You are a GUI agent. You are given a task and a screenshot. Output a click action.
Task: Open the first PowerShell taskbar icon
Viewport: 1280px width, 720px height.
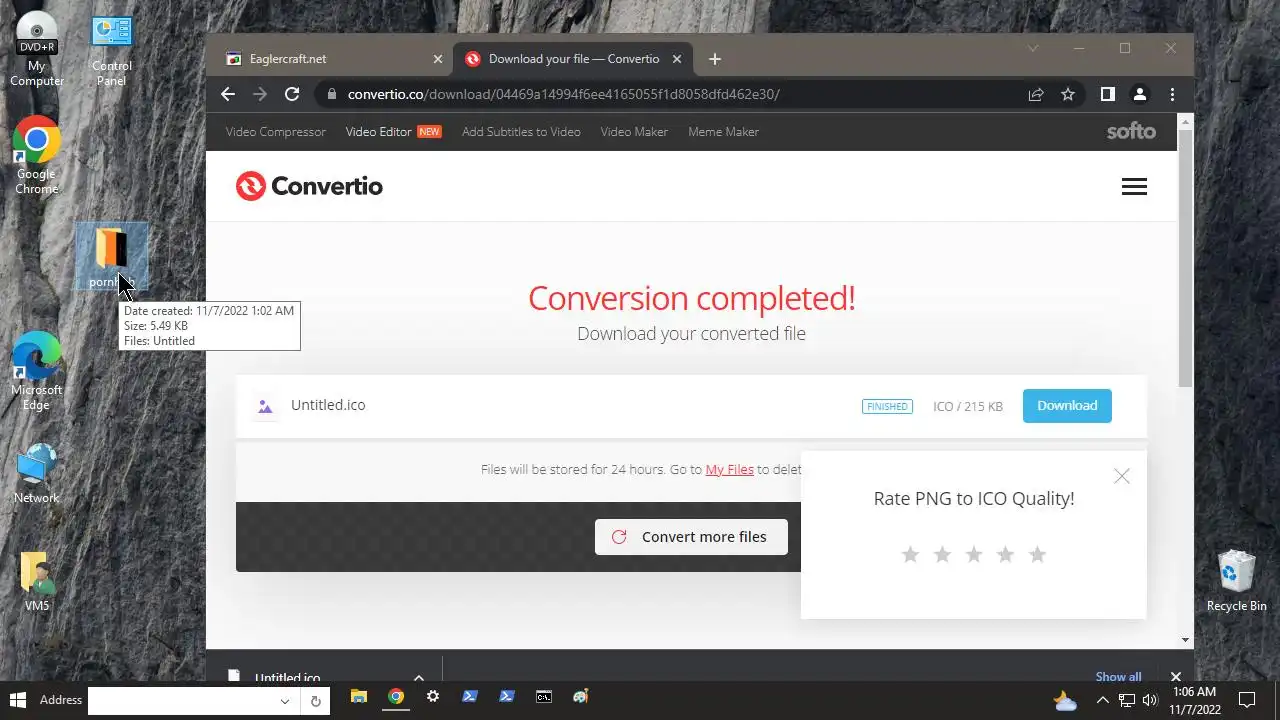(x=470, y=697)
